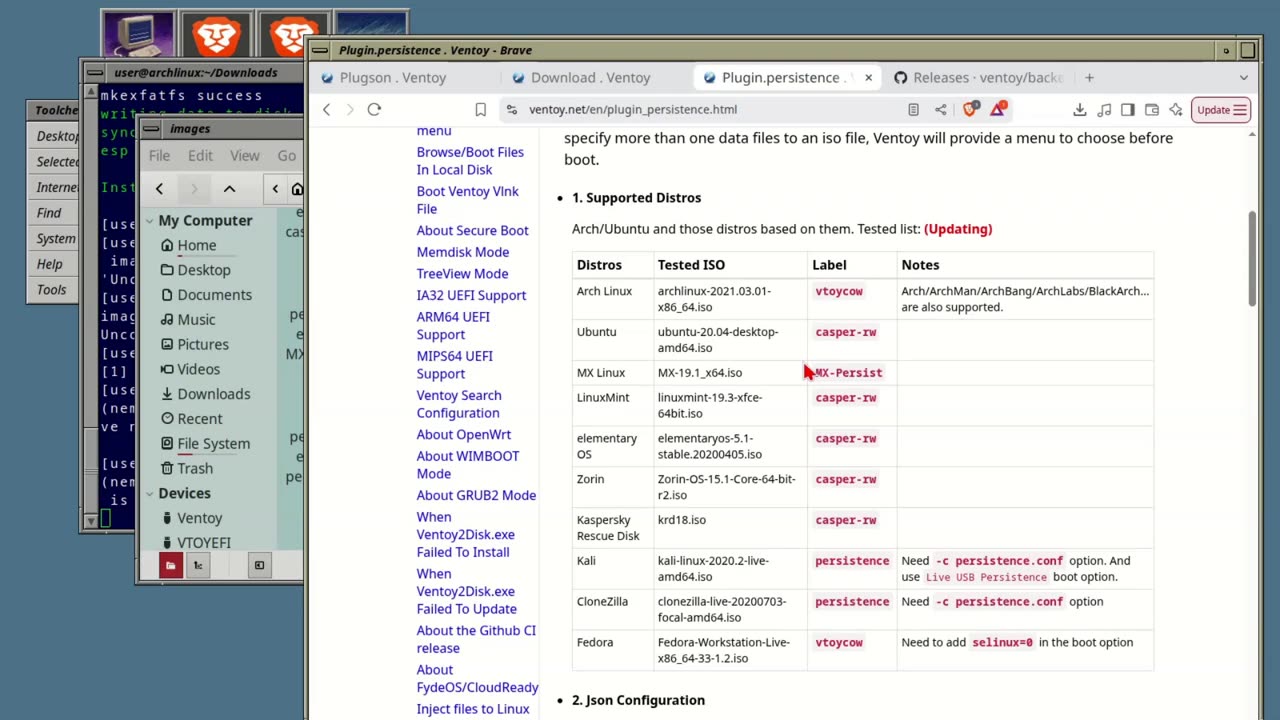This screenshot has height=720, width=1280.
Task: Select Documents in file manager sidebar
Action: [206, 295]
